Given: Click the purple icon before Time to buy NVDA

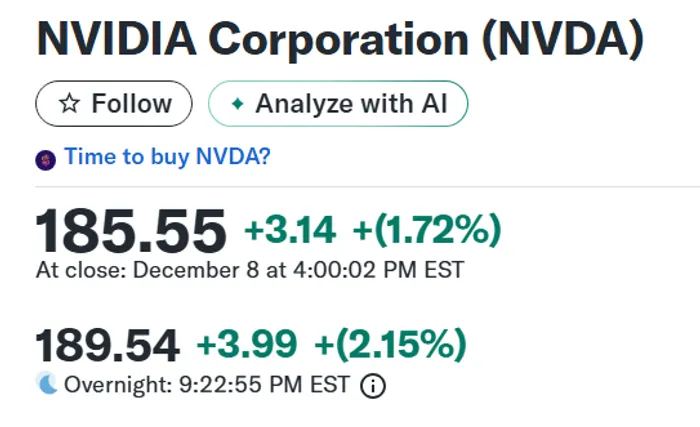Looking at the screenshot, I should [x=46, y=158].
